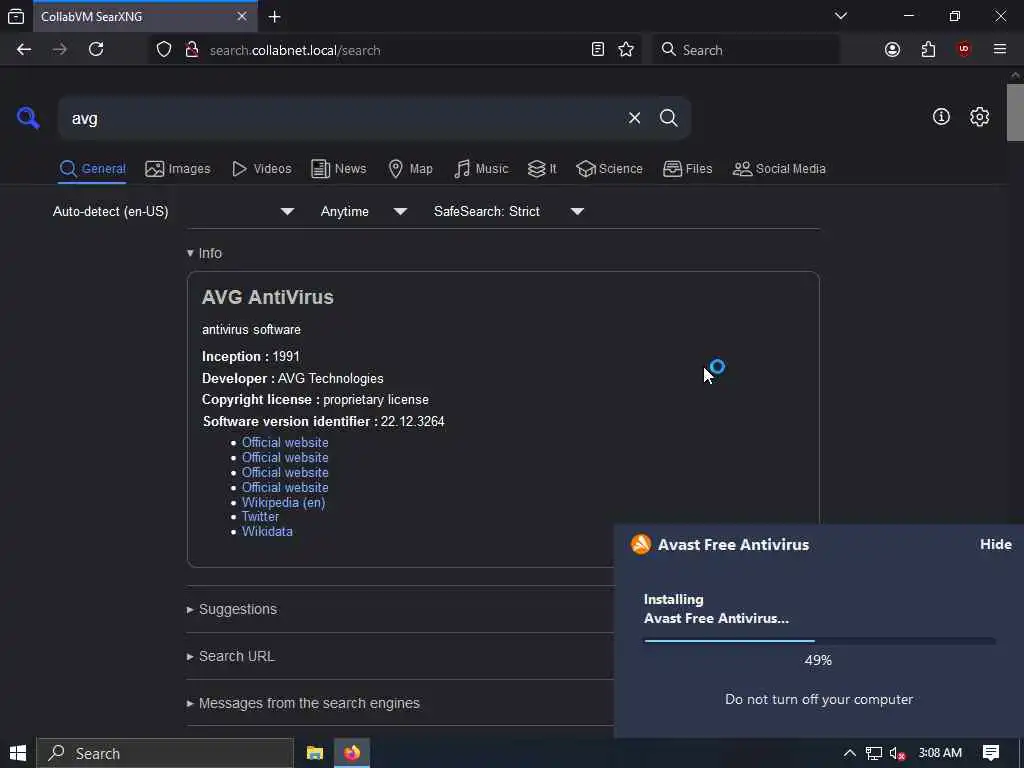Expand the Search URL section
This screenshot has height=768, width=1024.
231,656
